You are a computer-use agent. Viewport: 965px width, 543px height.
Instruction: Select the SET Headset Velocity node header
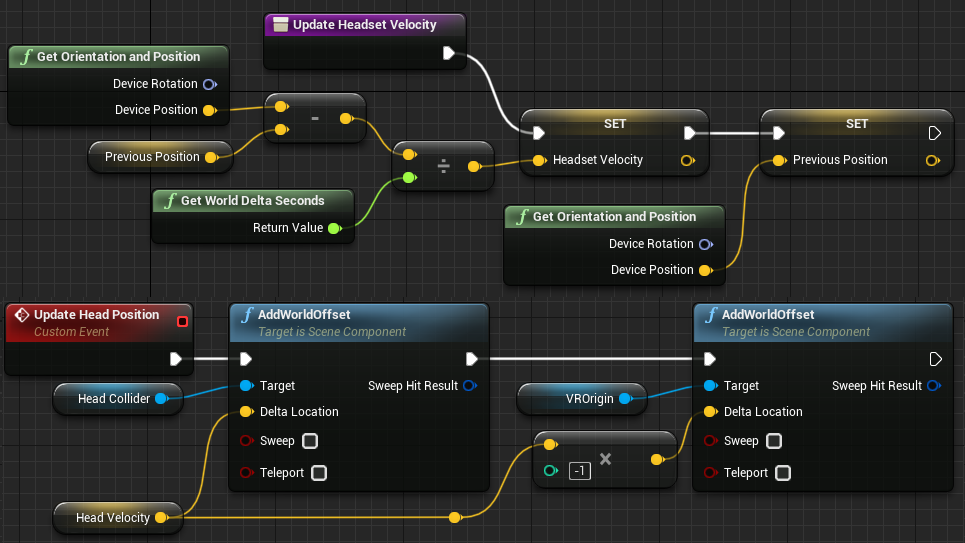coord(615,124)
